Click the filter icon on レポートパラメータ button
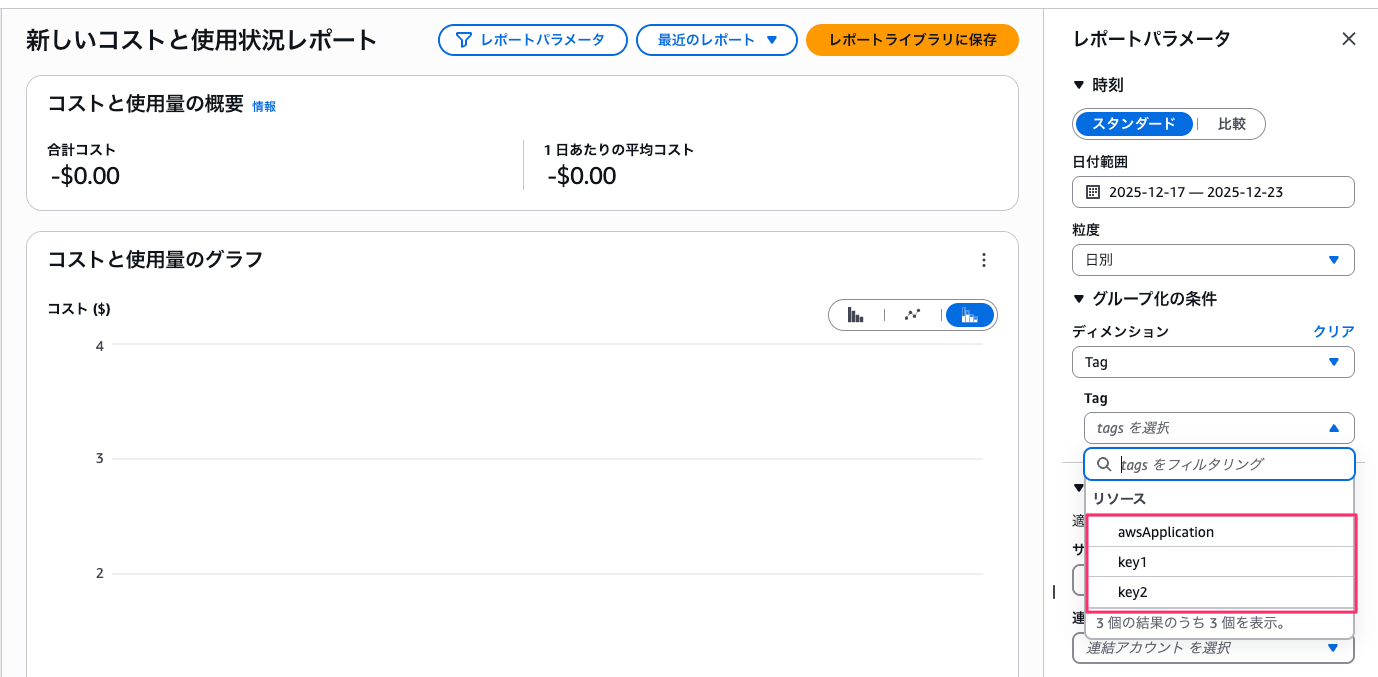The image size is (1378, 677). [x=461, y=40]
